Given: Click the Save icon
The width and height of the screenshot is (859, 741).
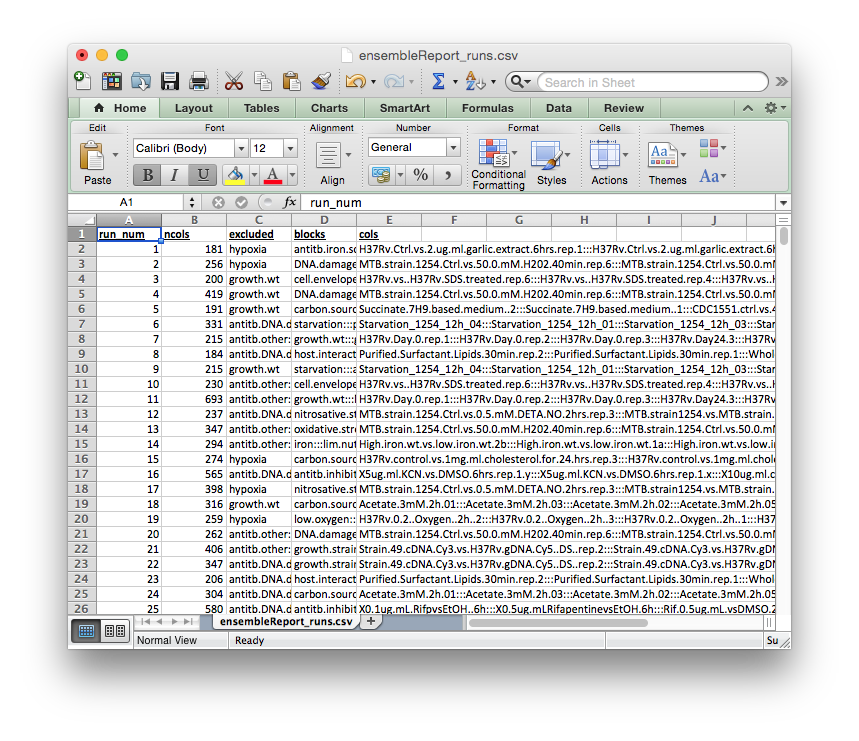Looking at the screenshot, I should click(170, 81).
